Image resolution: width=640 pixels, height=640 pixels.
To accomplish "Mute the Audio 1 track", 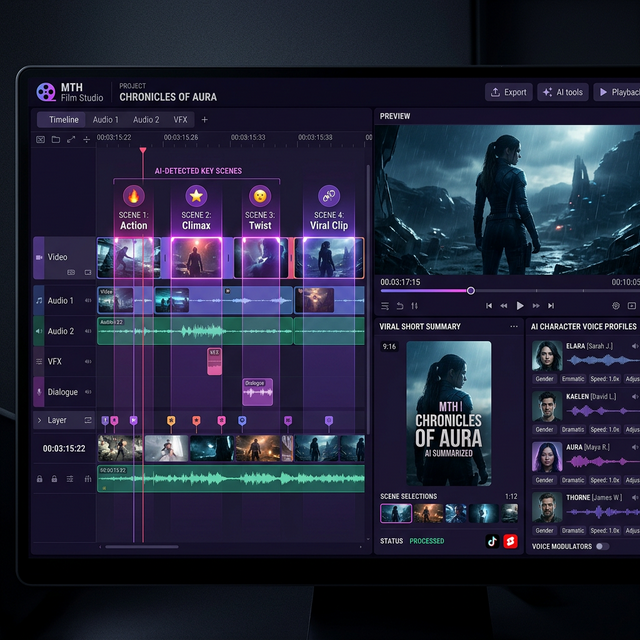I will pos(88,300).
